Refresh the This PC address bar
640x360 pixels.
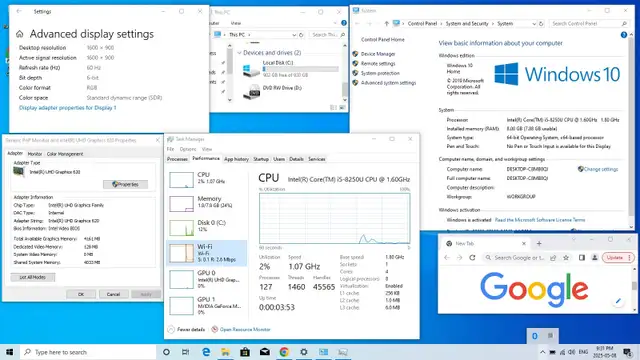tap(301, 35)
